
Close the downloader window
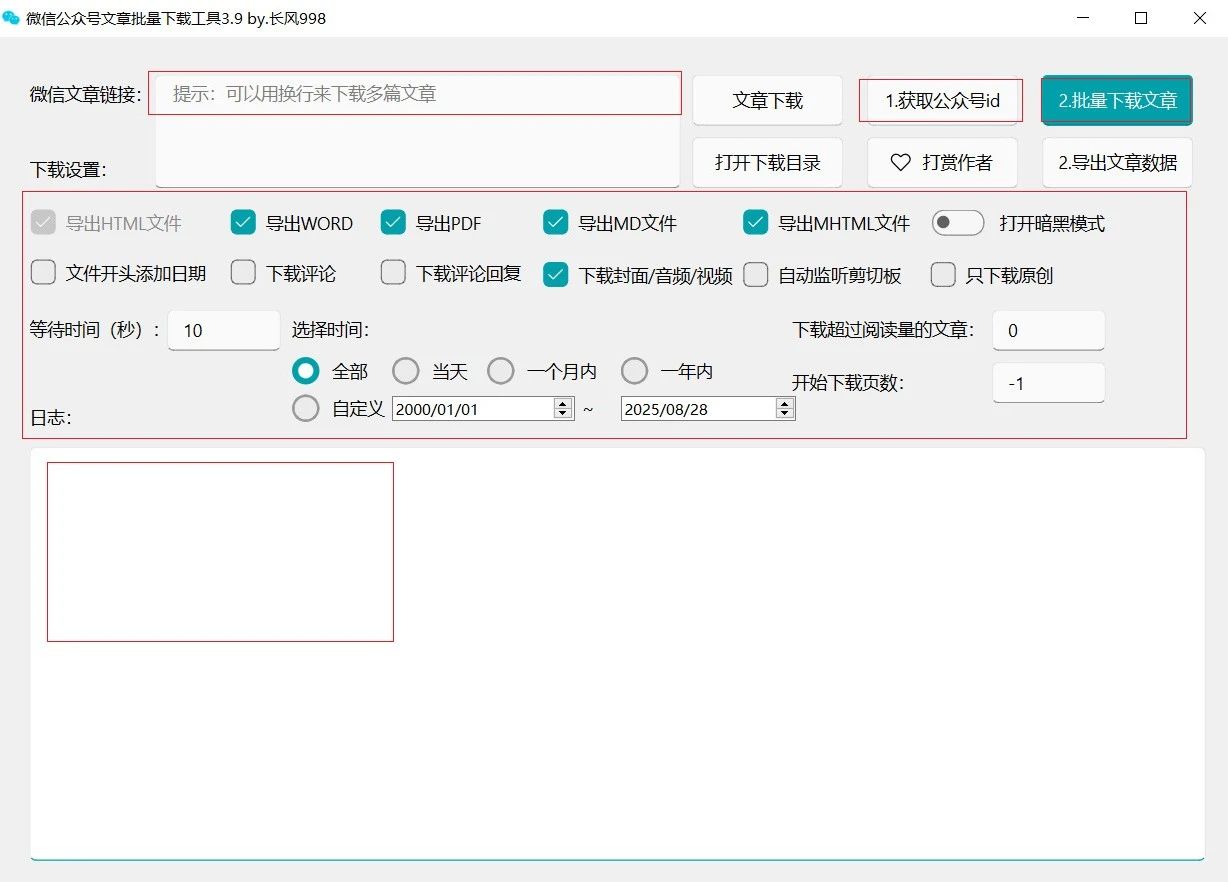click(1199, 18)
